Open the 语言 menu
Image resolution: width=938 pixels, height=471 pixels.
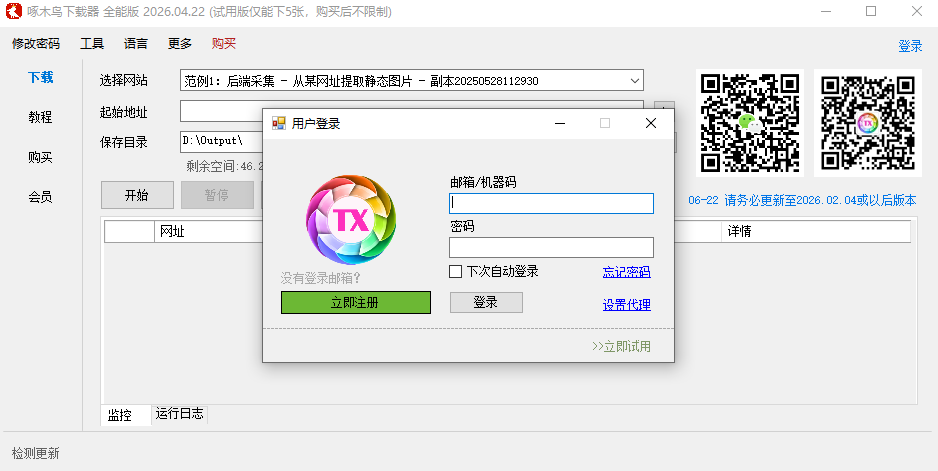(136, 44)
